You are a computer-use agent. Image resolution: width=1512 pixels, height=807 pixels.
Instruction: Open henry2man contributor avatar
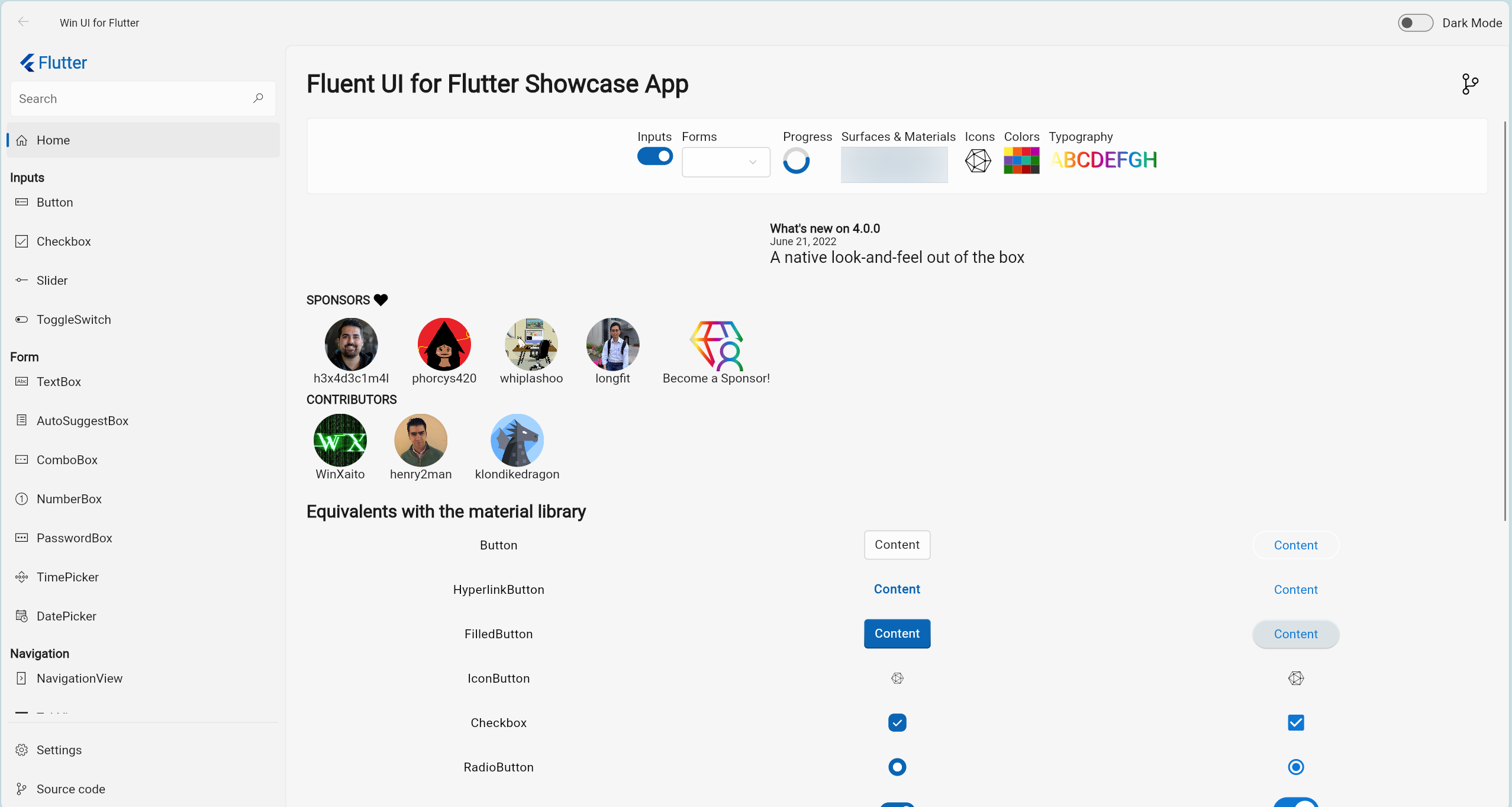[420, 440]
